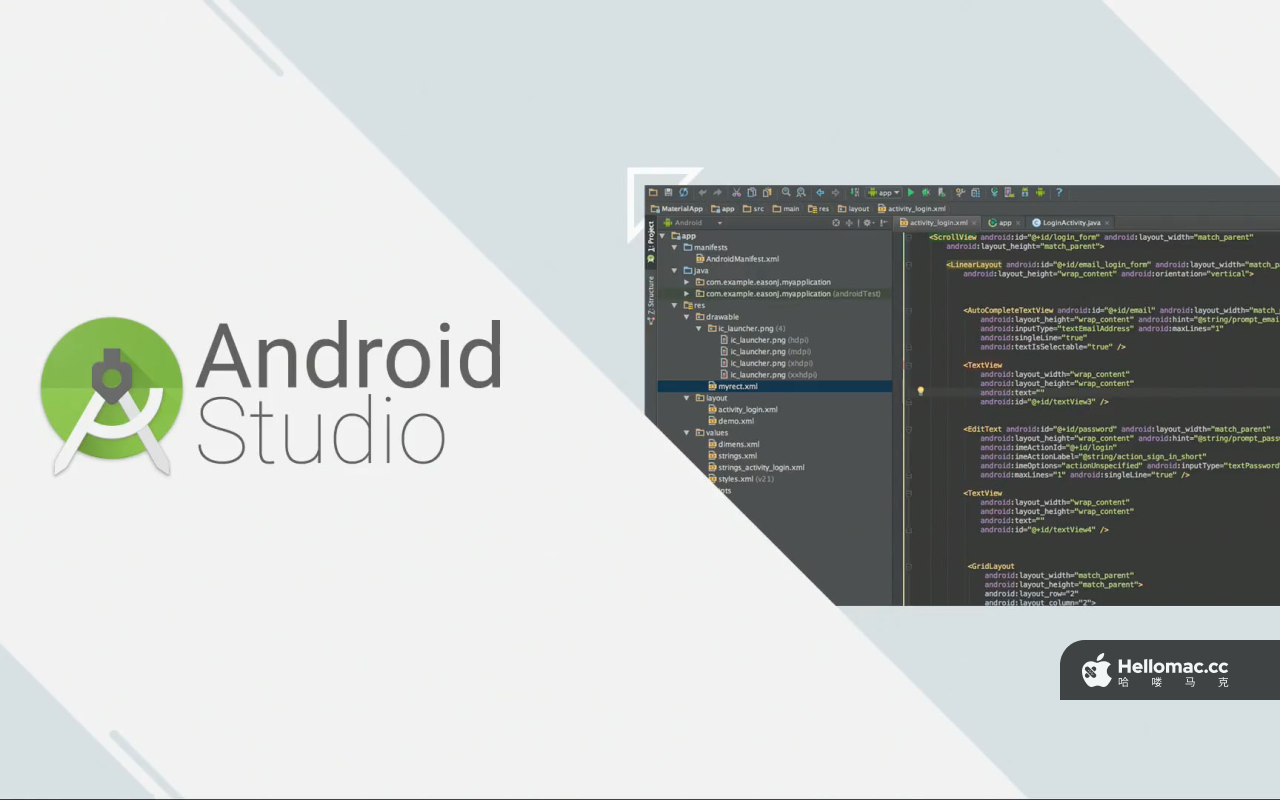This screenshot has width=1280, height=800.
Task: Close the activity_login.xml editor tab
Action: click(974, 223)
